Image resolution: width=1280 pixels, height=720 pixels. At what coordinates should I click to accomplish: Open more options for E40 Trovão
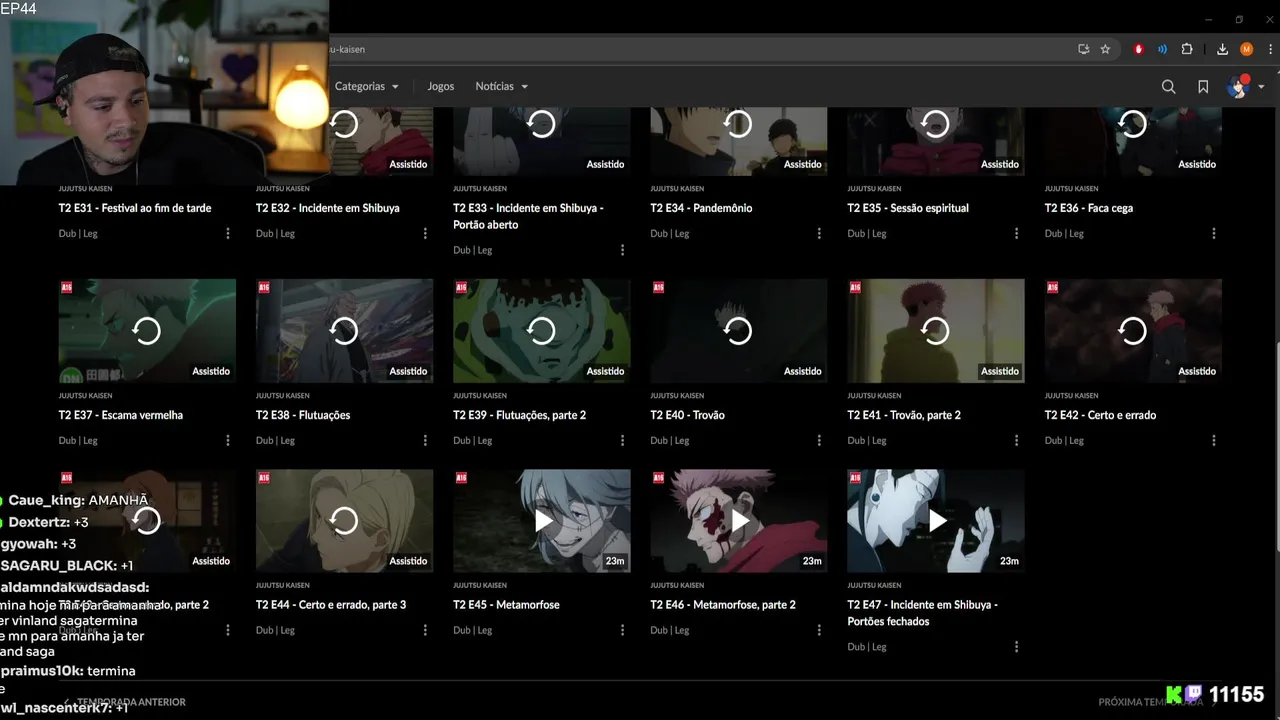819,440
